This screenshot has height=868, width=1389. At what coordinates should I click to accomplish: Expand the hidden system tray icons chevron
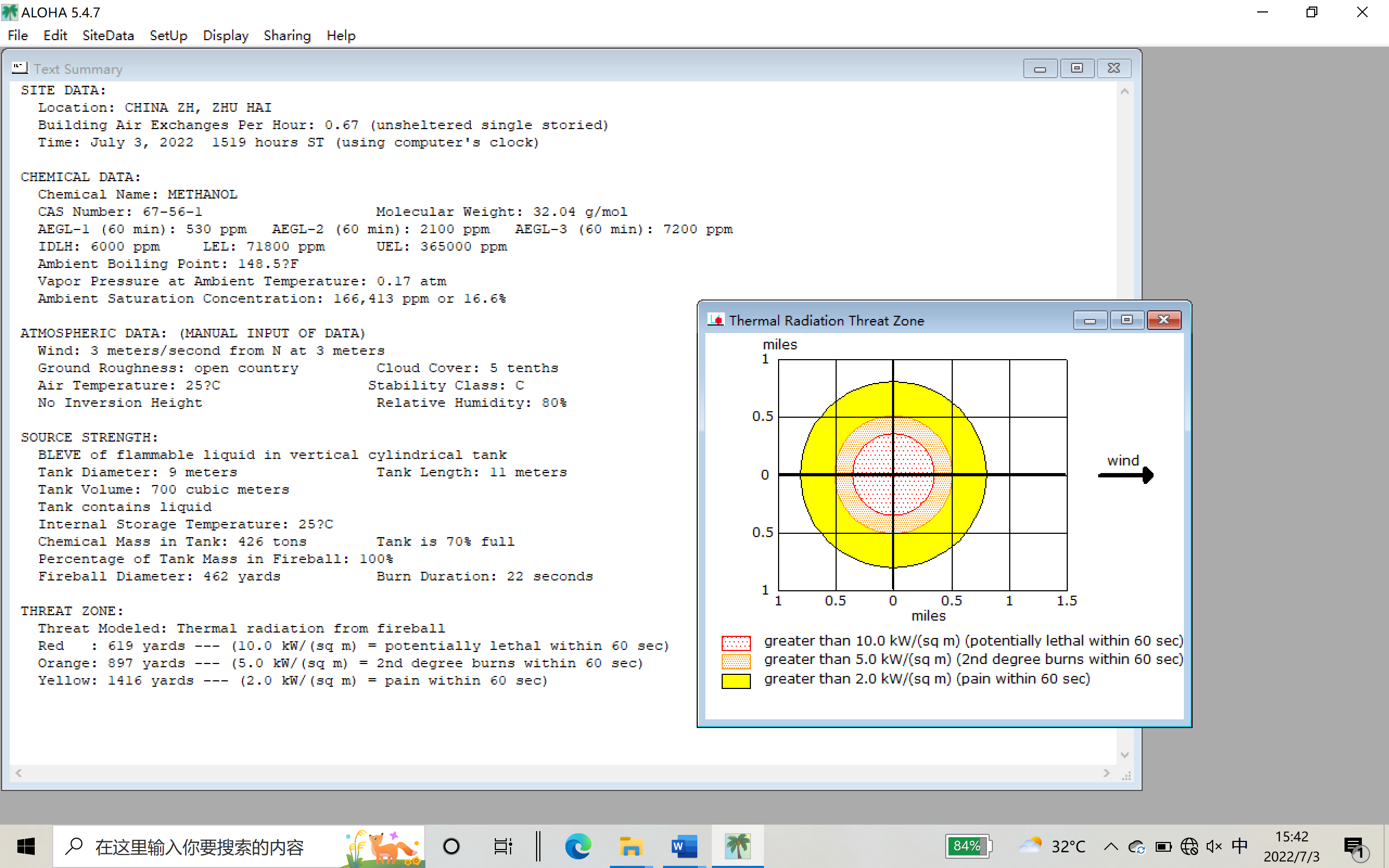tap(1111, 846)
